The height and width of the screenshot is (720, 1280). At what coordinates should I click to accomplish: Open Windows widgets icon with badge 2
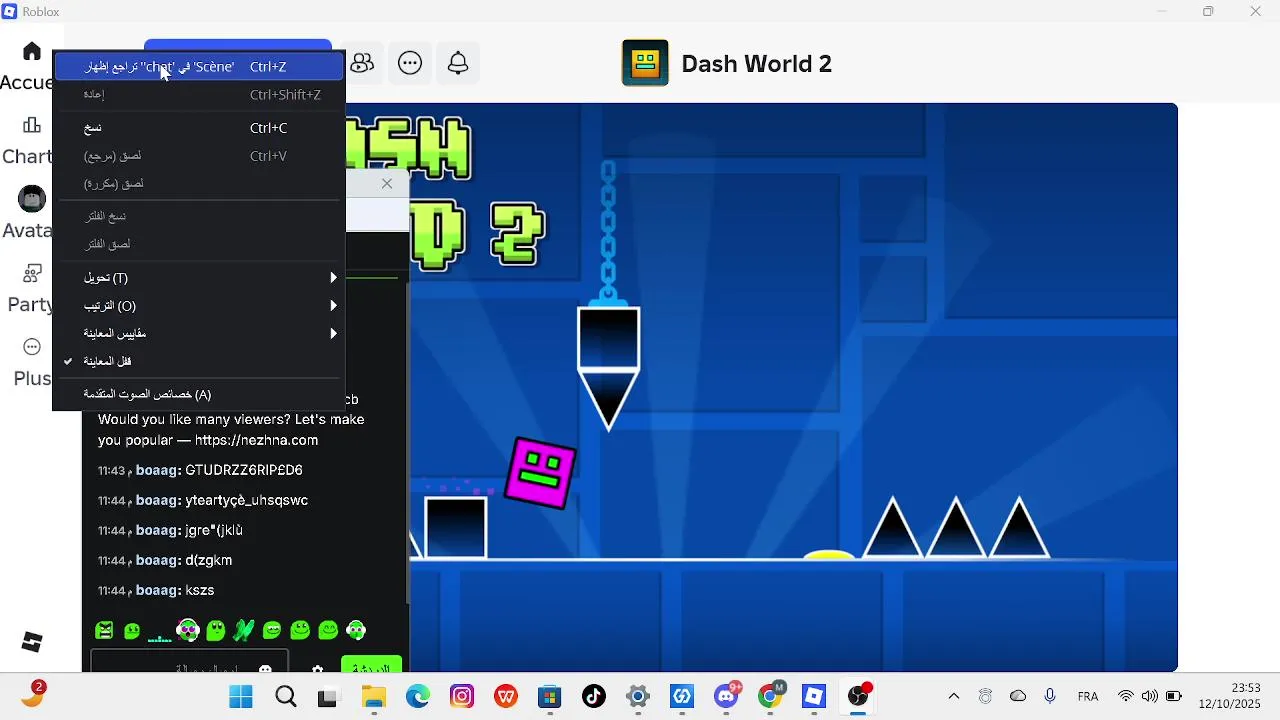(33, 695)
